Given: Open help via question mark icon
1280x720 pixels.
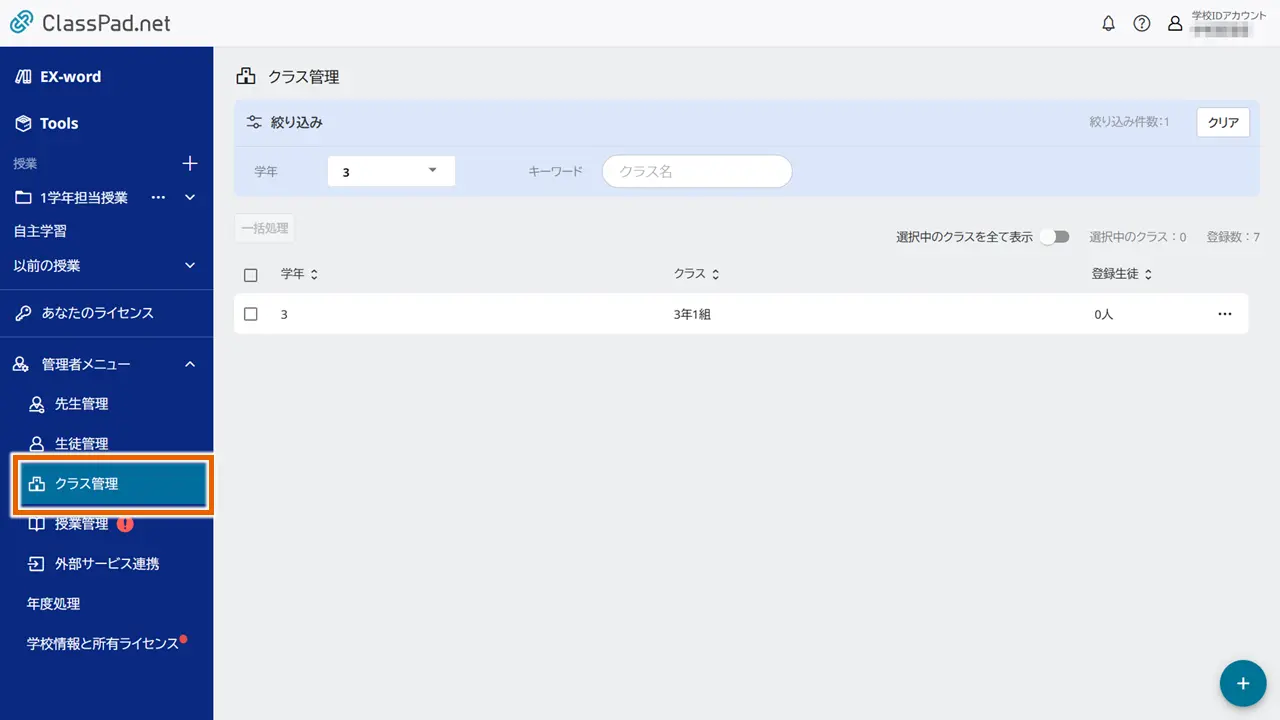Looking at the screenshot, I should [x=1141, y=24].
